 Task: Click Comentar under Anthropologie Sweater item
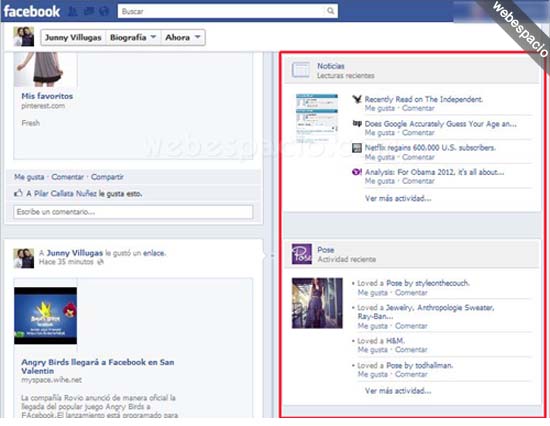(411, 326)
